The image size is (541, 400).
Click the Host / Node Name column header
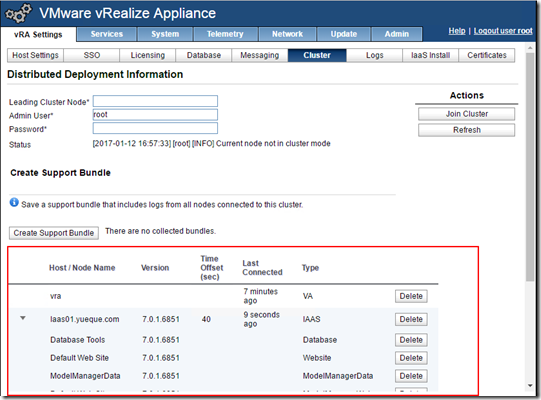(x=82, y=268)
